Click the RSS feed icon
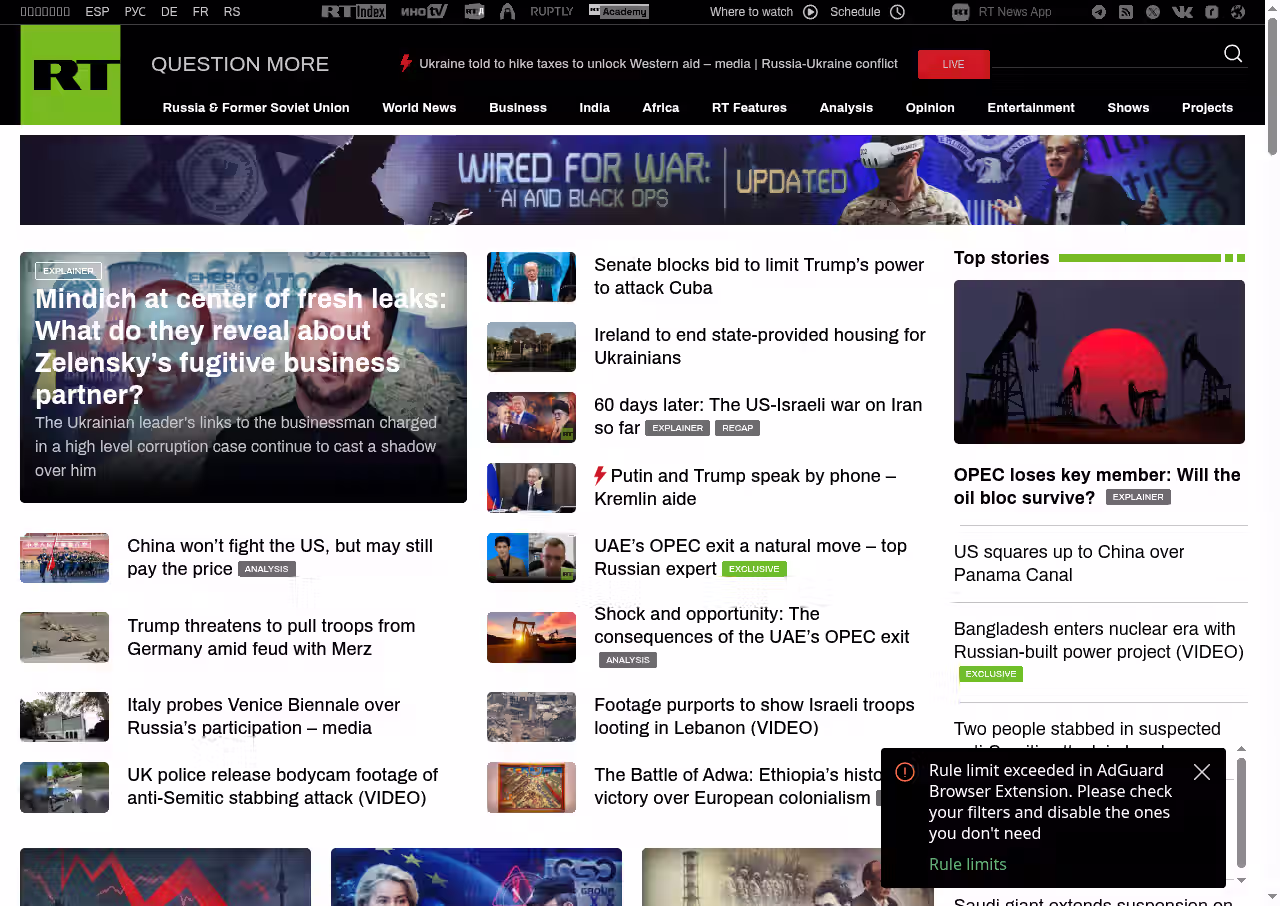1280x906 pixels. click(1126, 12)
